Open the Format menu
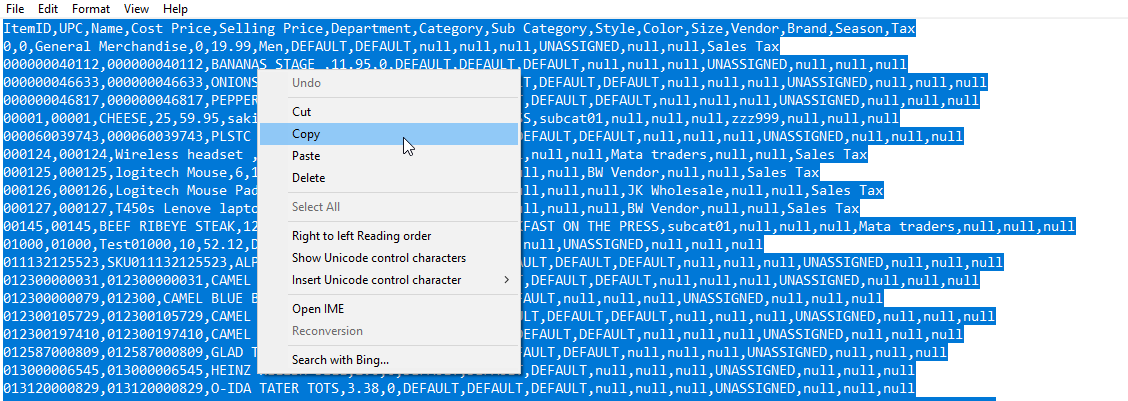This screenshot has height=401, width=1128. (92, 9)
